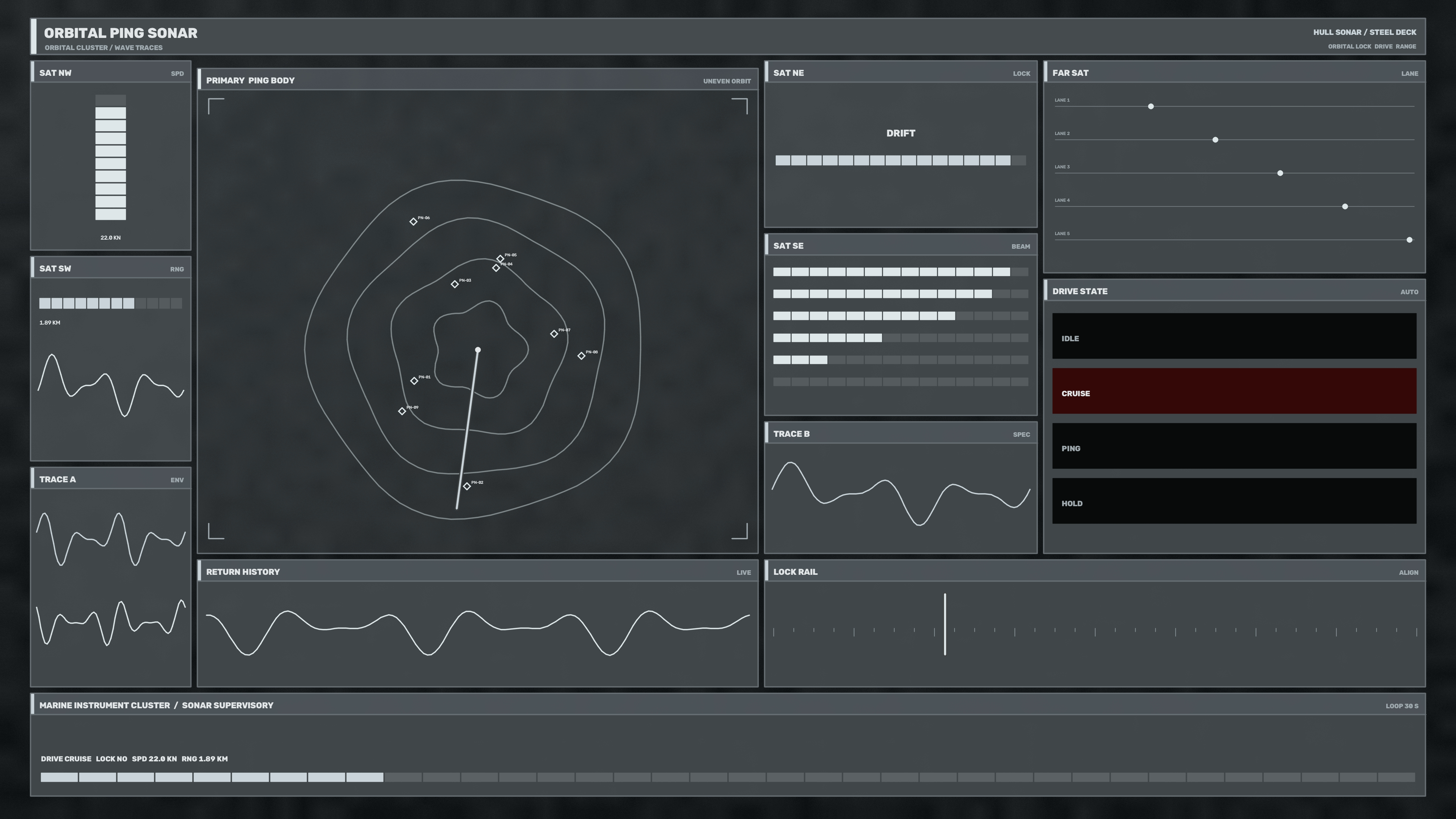Click the first beam bar in SAT SE
The image size is (1456, 819).
[901, 272]
